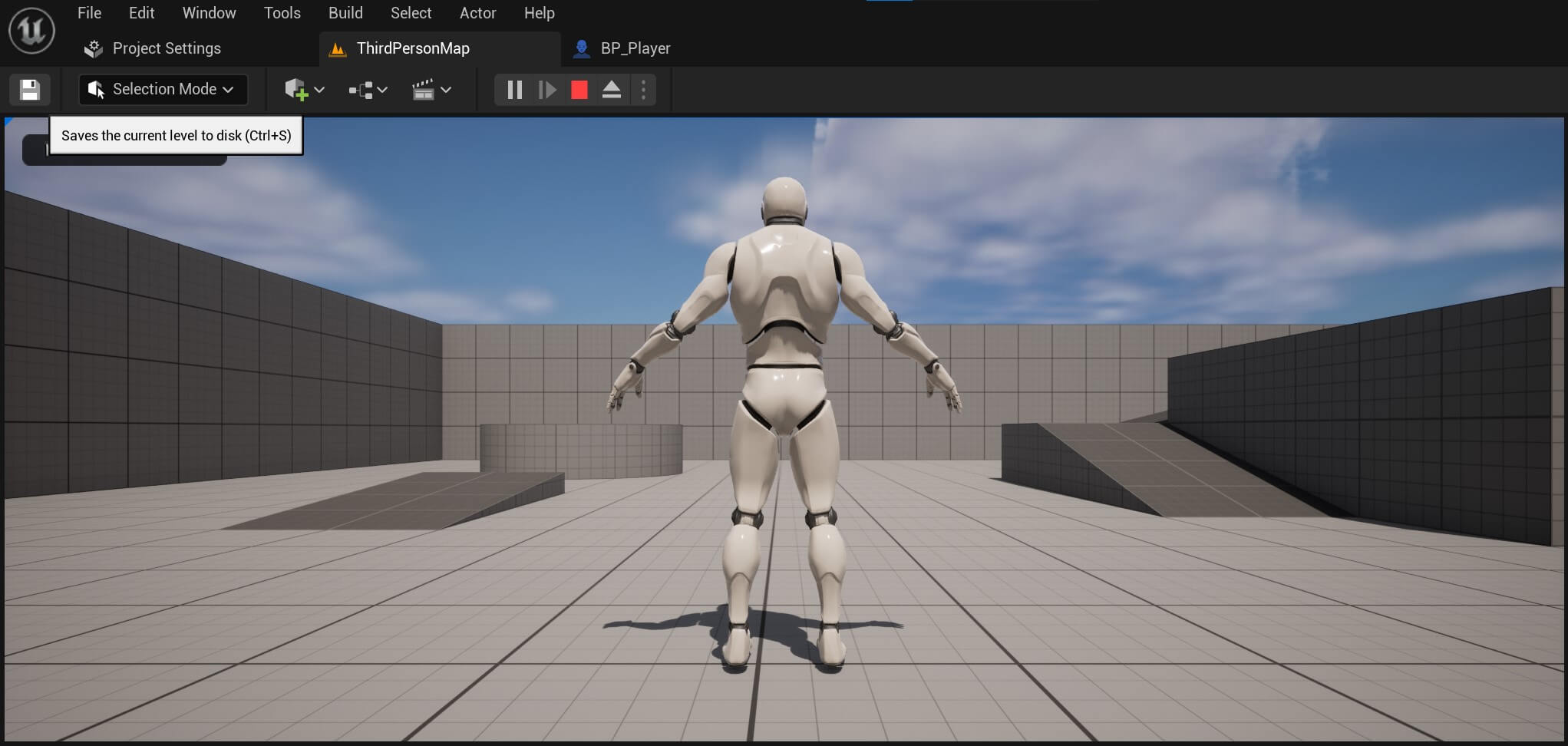1568x746 pixels.
Task: Open the Blueprints toolbar dropdown
Action: coord(368,90)
